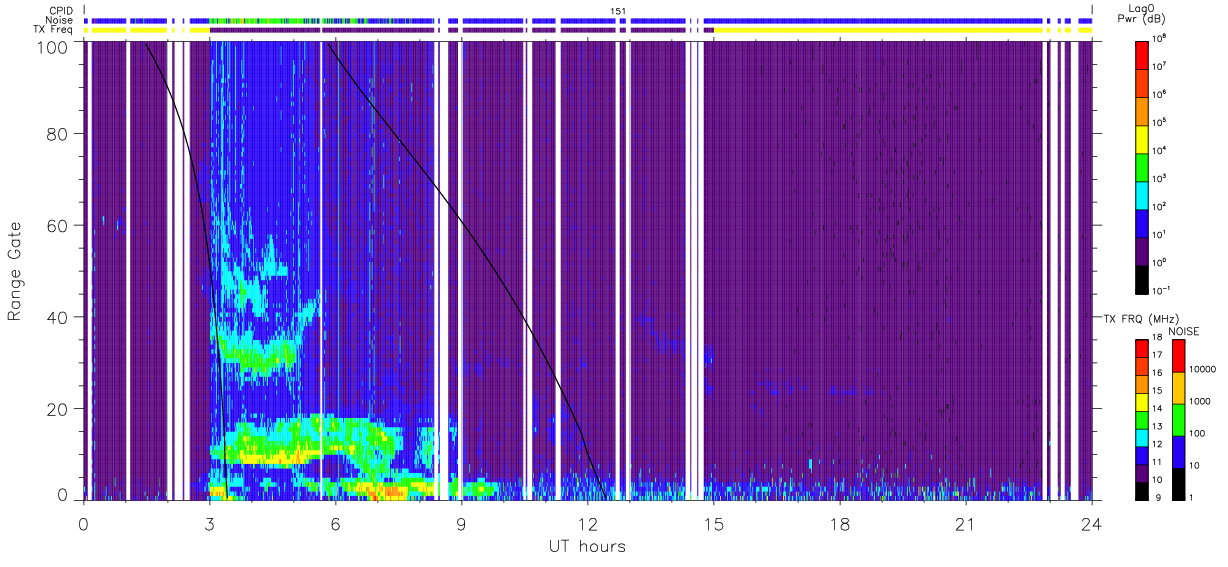Viewport: 1228px width, 567px height.
Task: Select the yellow 14–15 MHz TX FRQ swatch
Action: click(1143, 400)
